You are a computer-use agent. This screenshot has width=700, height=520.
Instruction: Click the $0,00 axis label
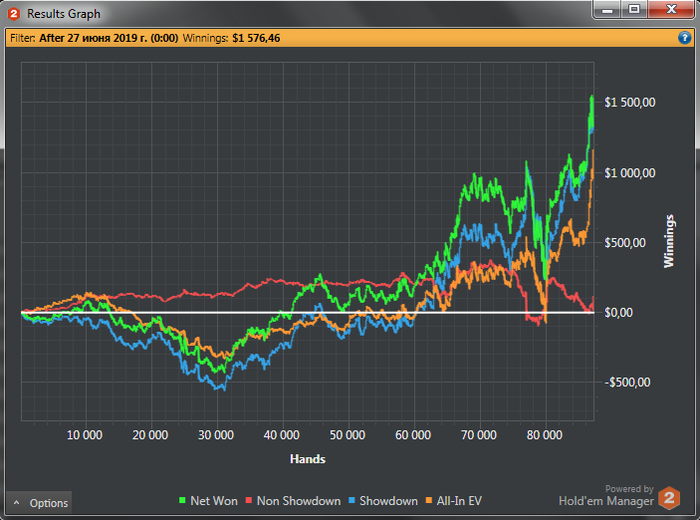(618, 312)
